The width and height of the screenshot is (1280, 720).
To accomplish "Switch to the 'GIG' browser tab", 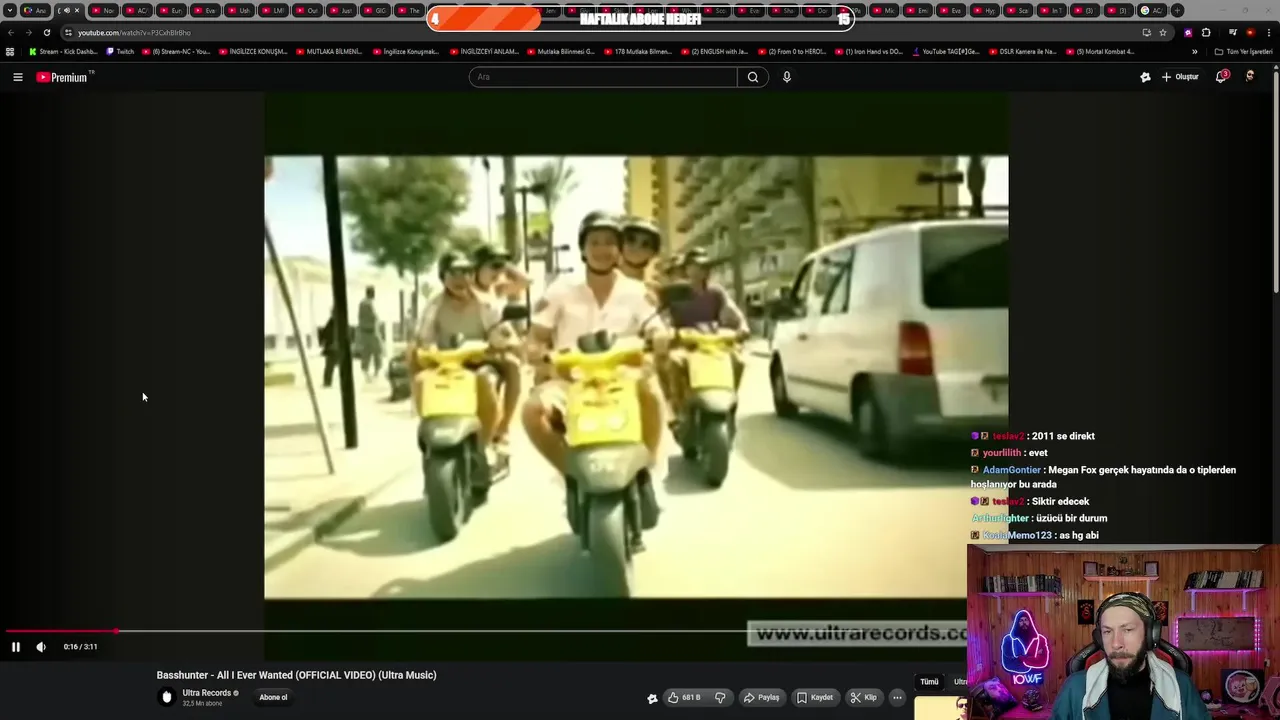I will [375, 11].
